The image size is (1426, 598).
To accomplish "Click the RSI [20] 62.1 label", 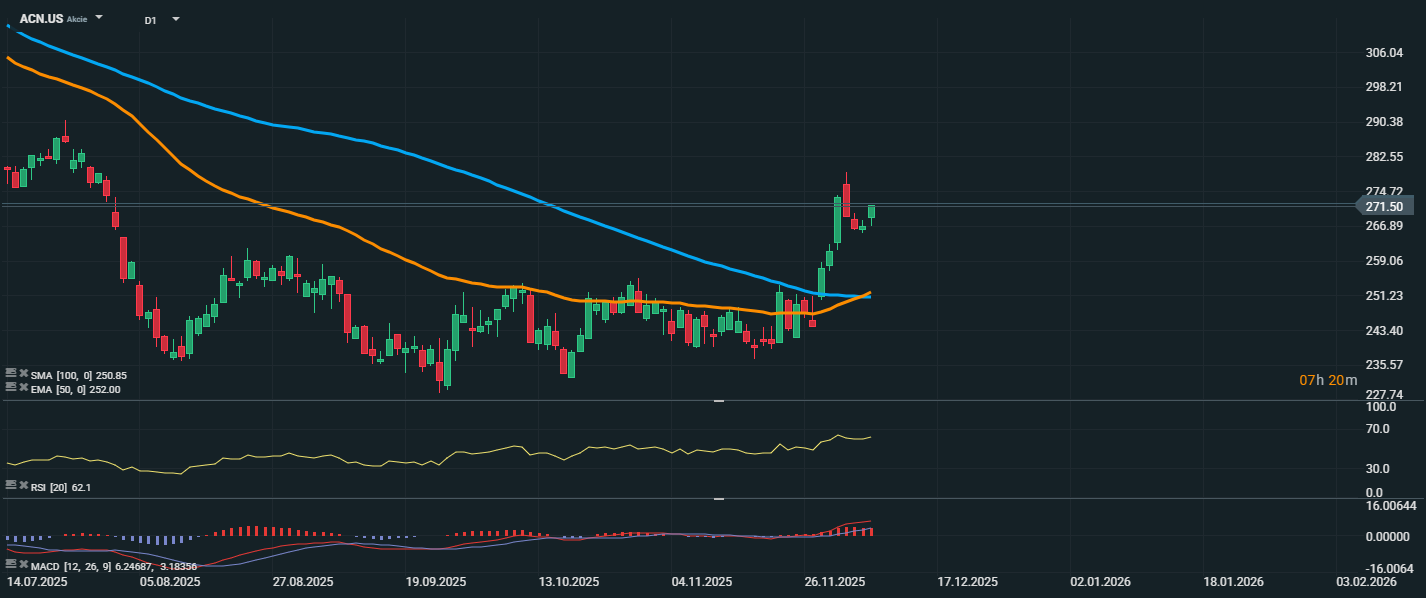I will [61, 487].
